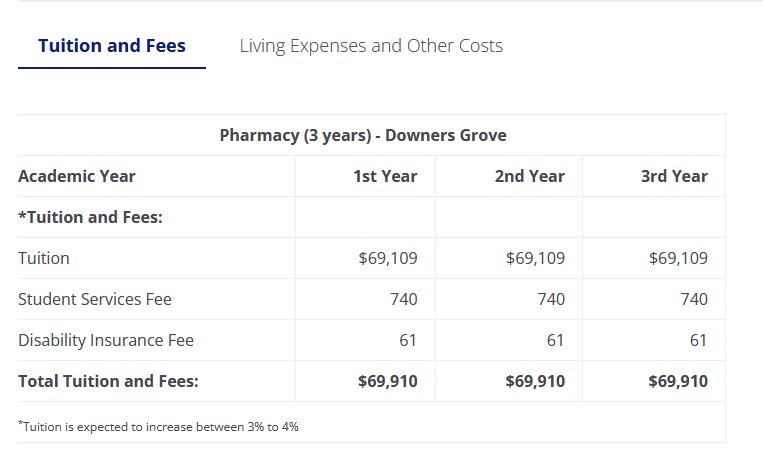The image size is (763, 453).
Task: Click the 1st Year column header
Action: pos(385,176)
